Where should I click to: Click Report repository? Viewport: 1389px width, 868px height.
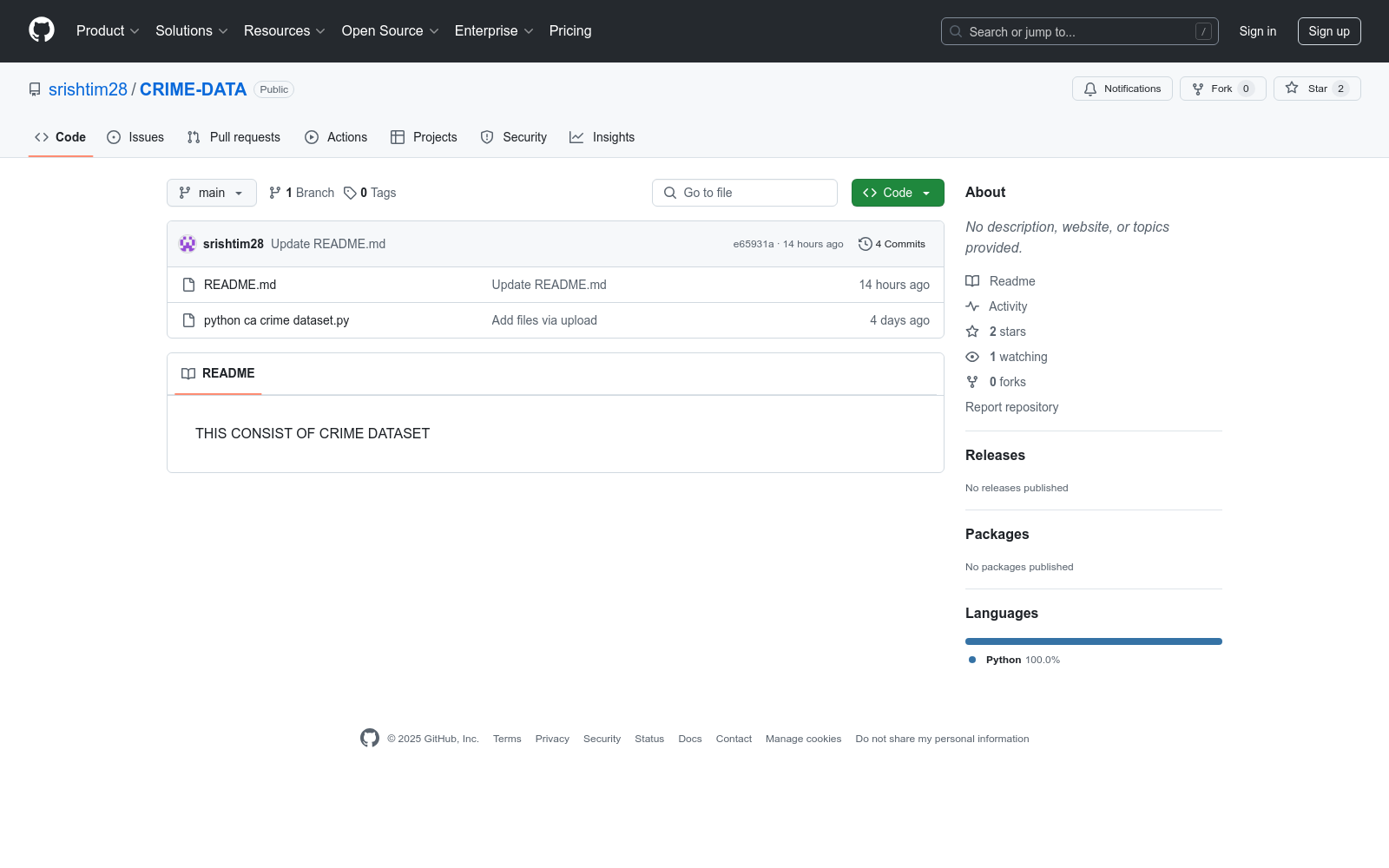1011,407
